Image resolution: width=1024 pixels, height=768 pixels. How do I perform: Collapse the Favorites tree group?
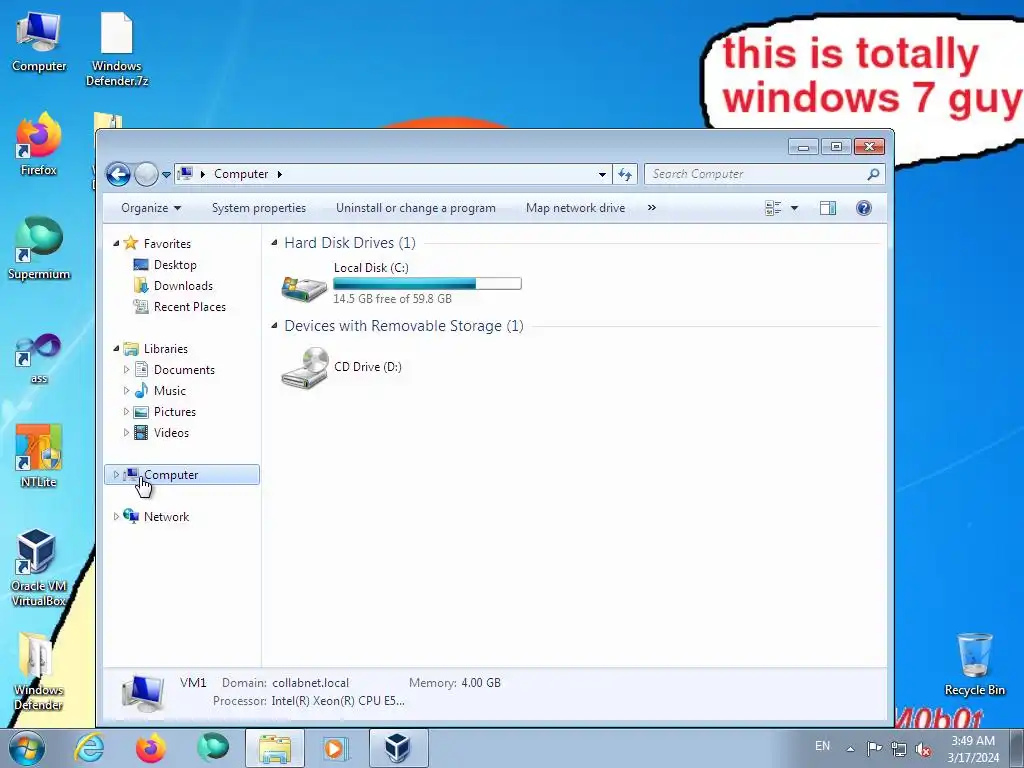point(116,244)
